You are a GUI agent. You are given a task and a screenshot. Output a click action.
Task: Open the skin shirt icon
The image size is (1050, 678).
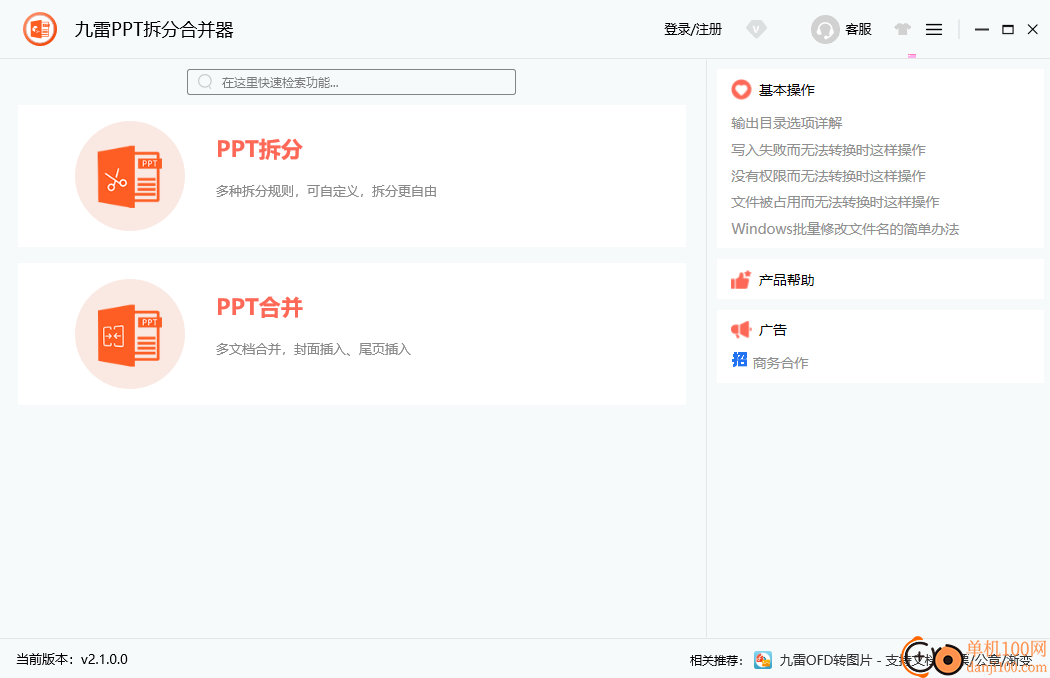(x=902, y=29)
